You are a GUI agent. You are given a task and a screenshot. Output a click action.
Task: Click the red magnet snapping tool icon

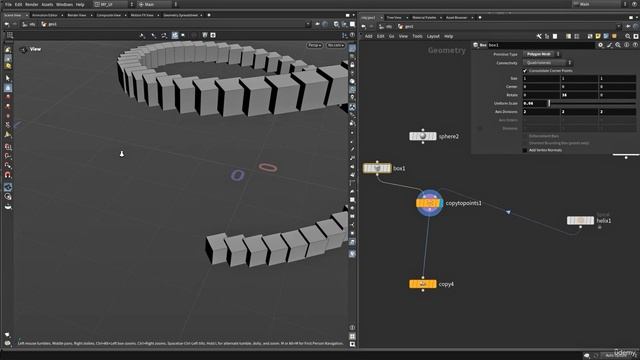[x=8, y=175]
